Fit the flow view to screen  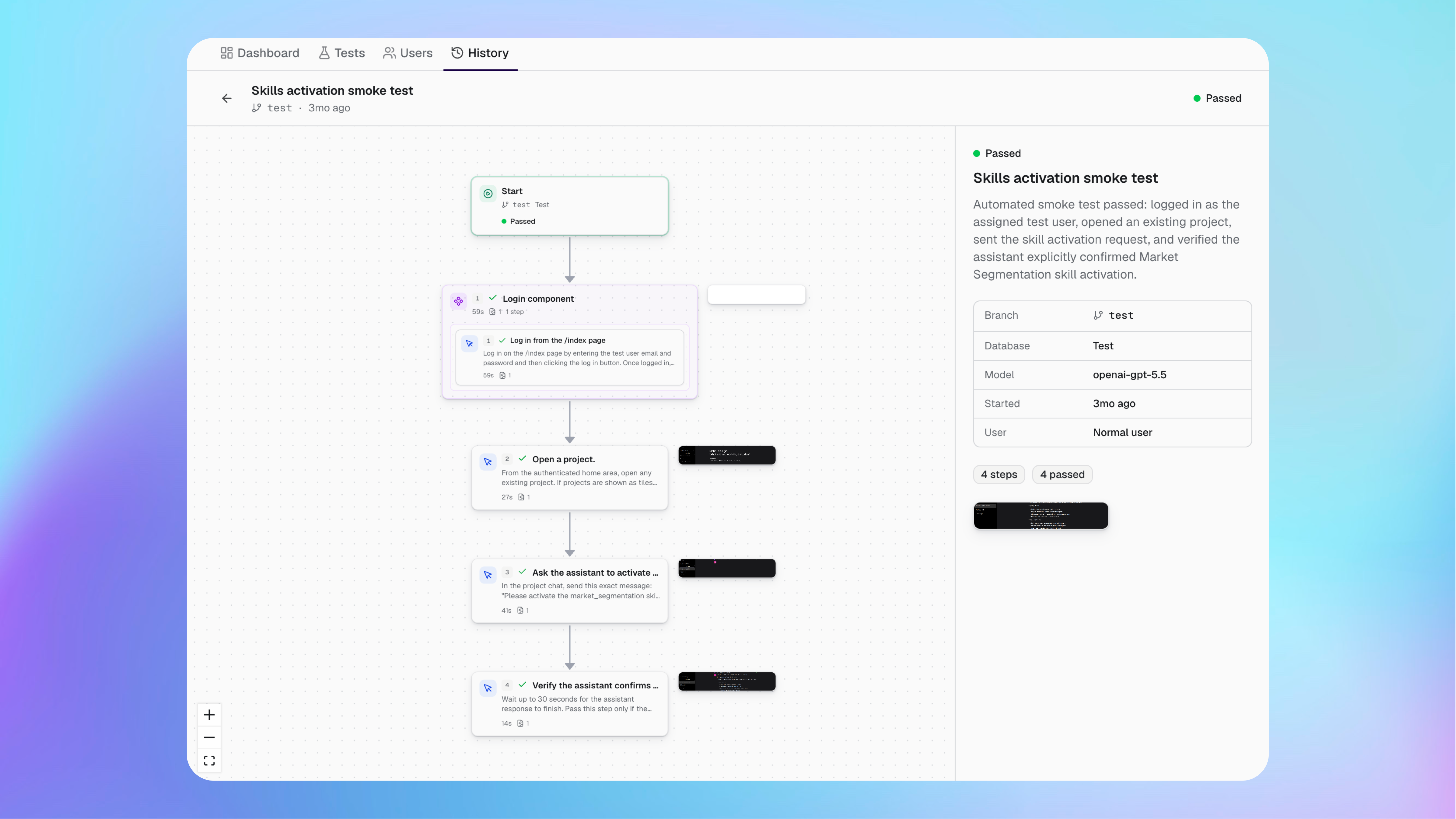(x=209, y=761)
